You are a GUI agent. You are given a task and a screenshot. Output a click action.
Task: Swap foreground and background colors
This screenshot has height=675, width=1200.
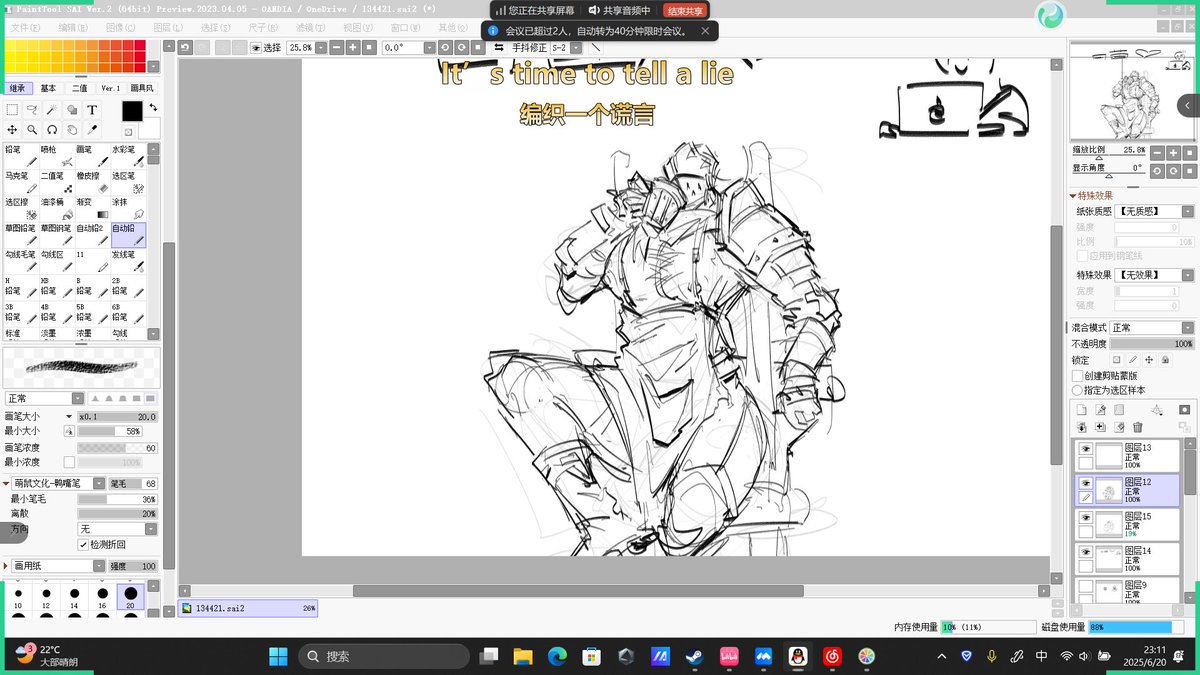(153, 107)
